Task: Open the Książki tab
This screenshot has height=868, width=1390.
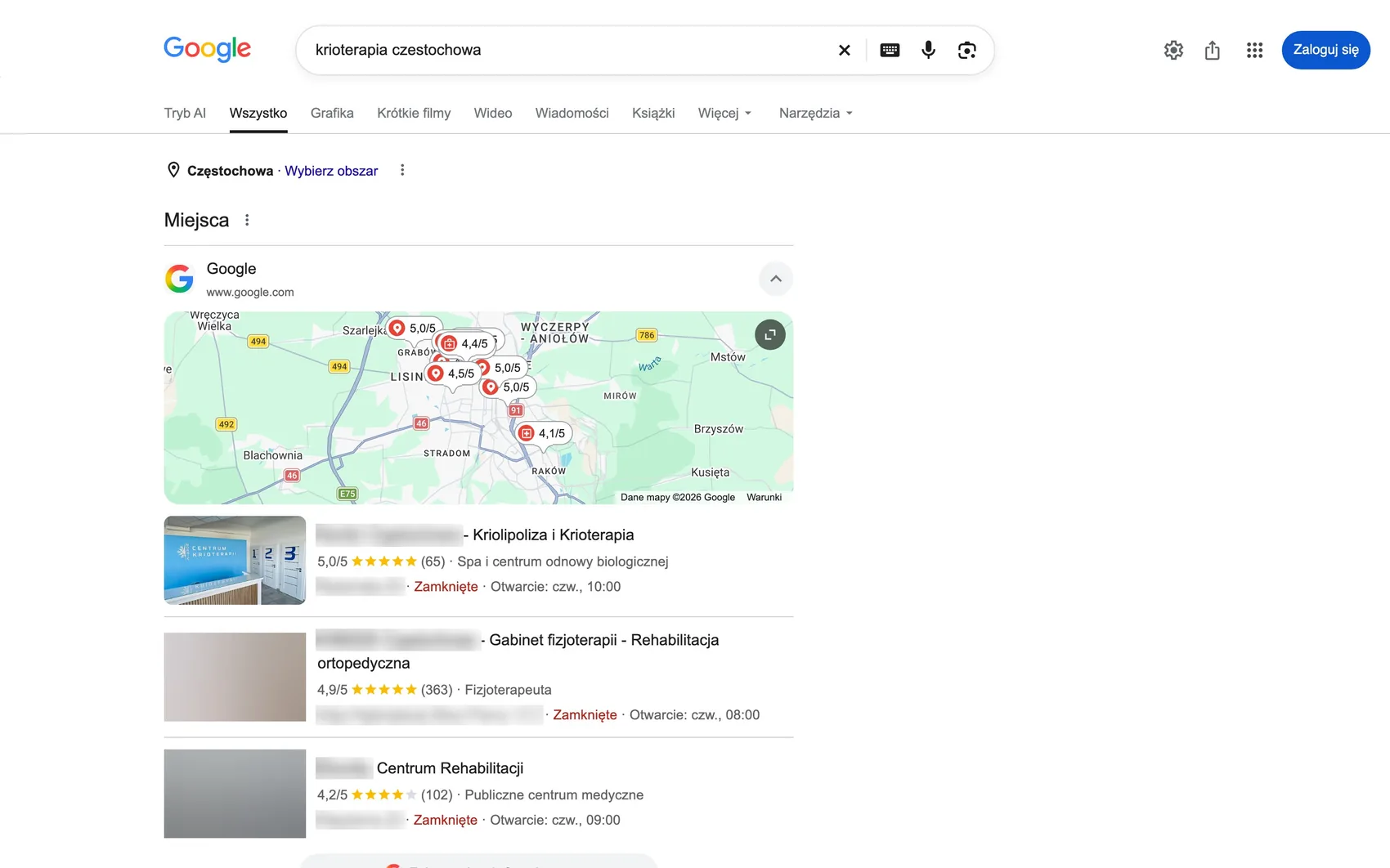Action: tap(653, 113)
